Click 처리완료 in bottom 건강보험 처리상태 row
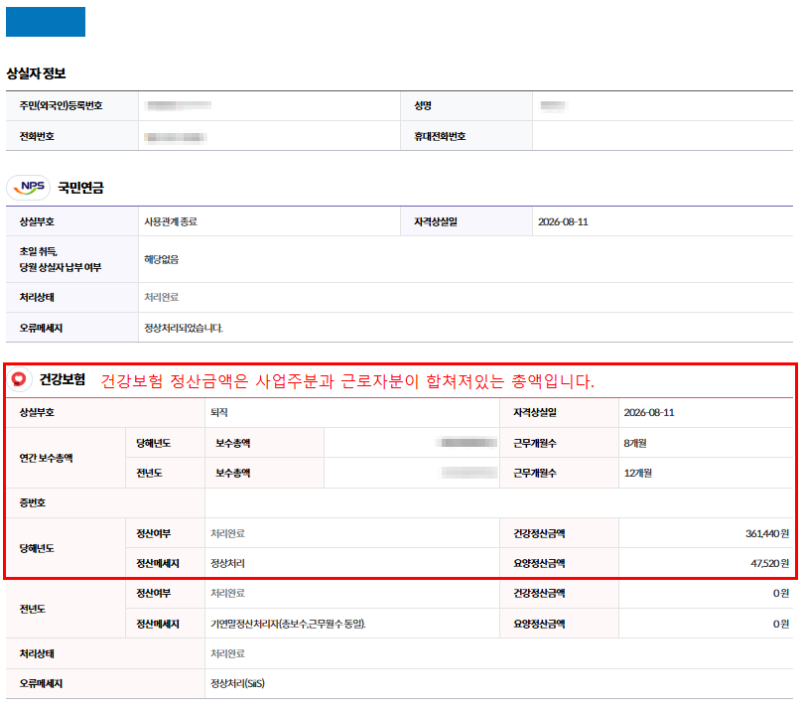Screen dimensions: 800x707 coord(228,653)
